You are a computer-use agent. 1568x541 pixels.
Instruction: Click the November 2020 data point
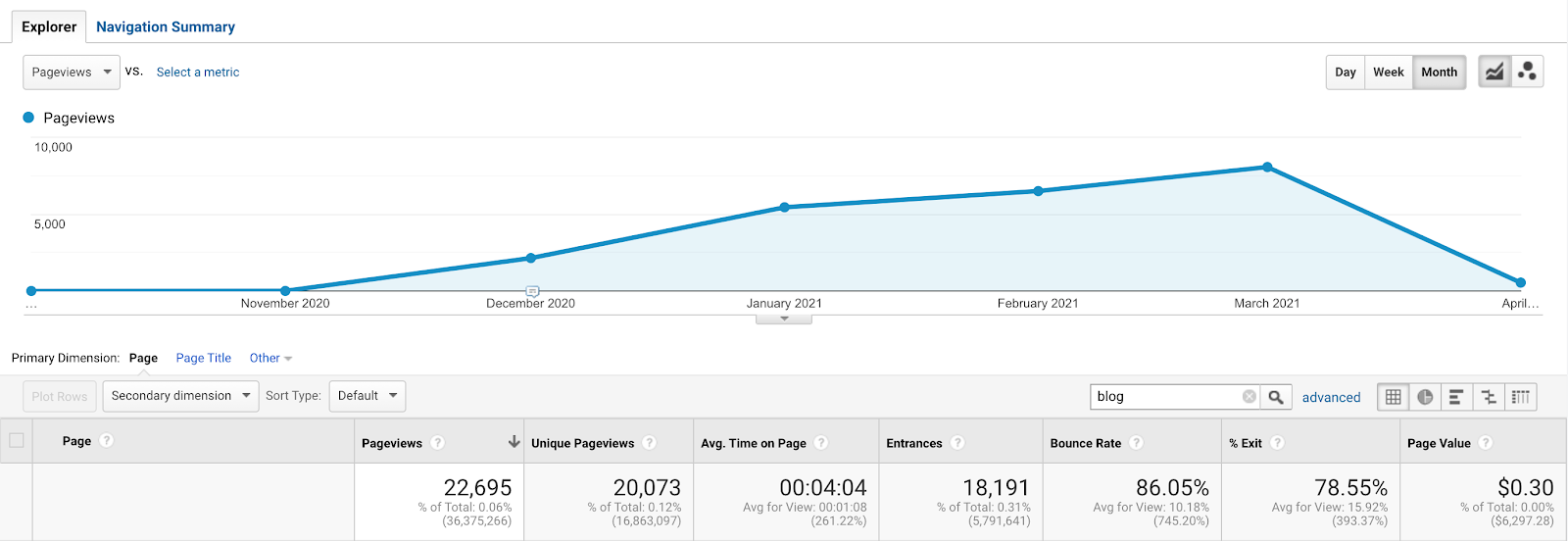(x=285, y=290)
